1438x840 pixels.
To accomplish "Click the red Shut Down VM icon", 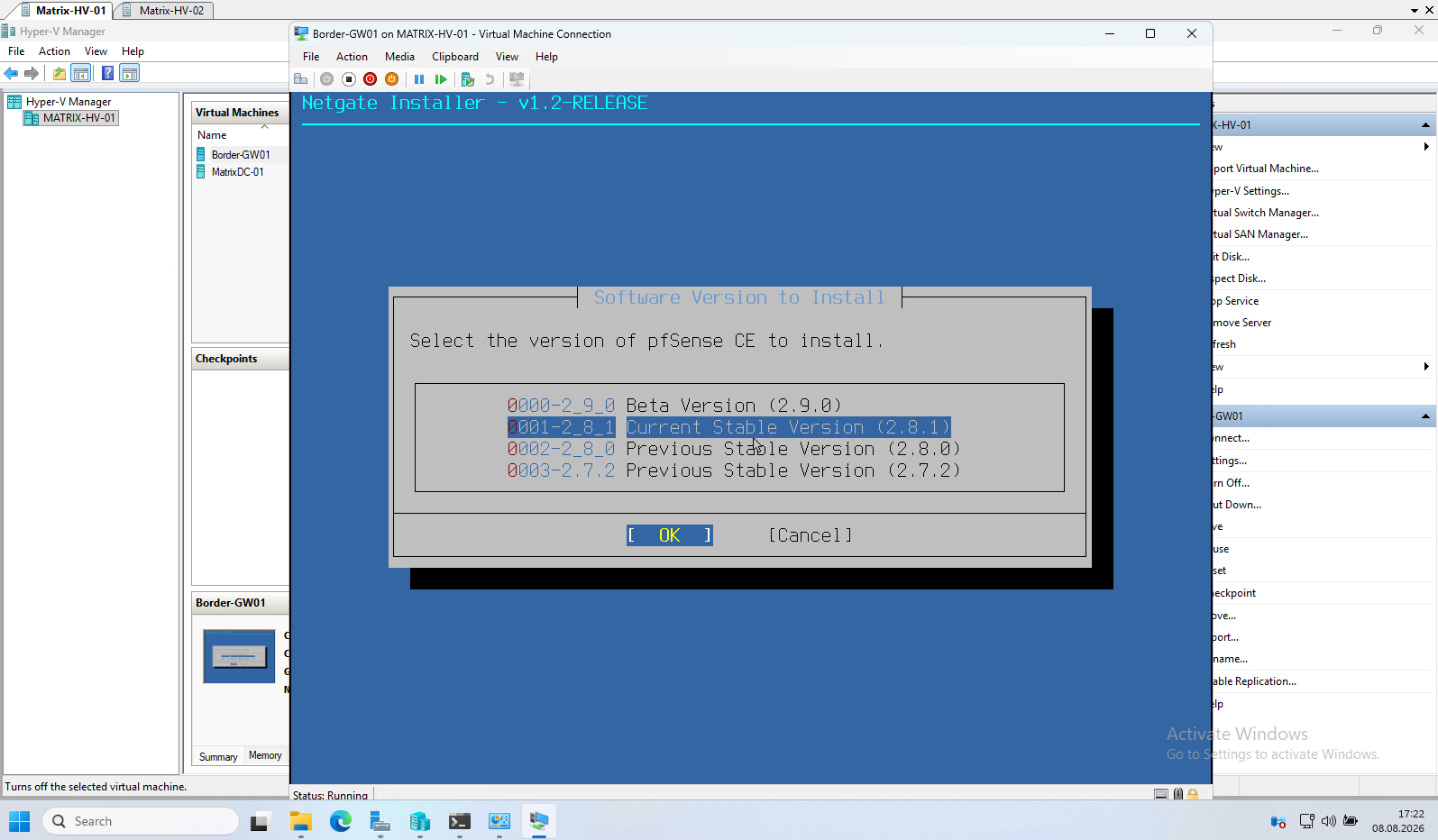I will [x=370, y=79].
